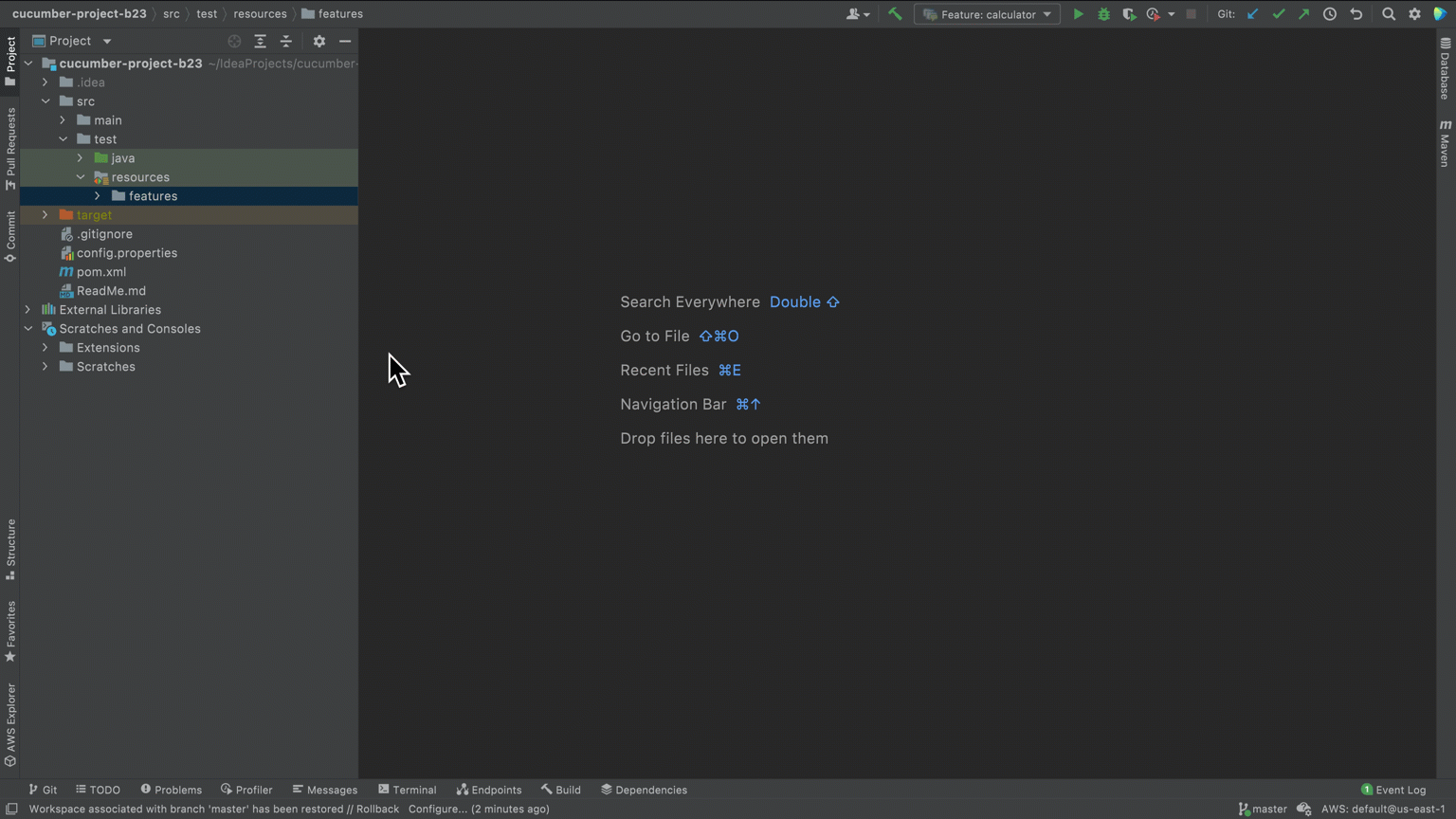Image resolution: width=1456 pixels, height=819 pixels.
Task: Click the code-with-me user icon
Action: pyautogui.click(x=857, y=14)
